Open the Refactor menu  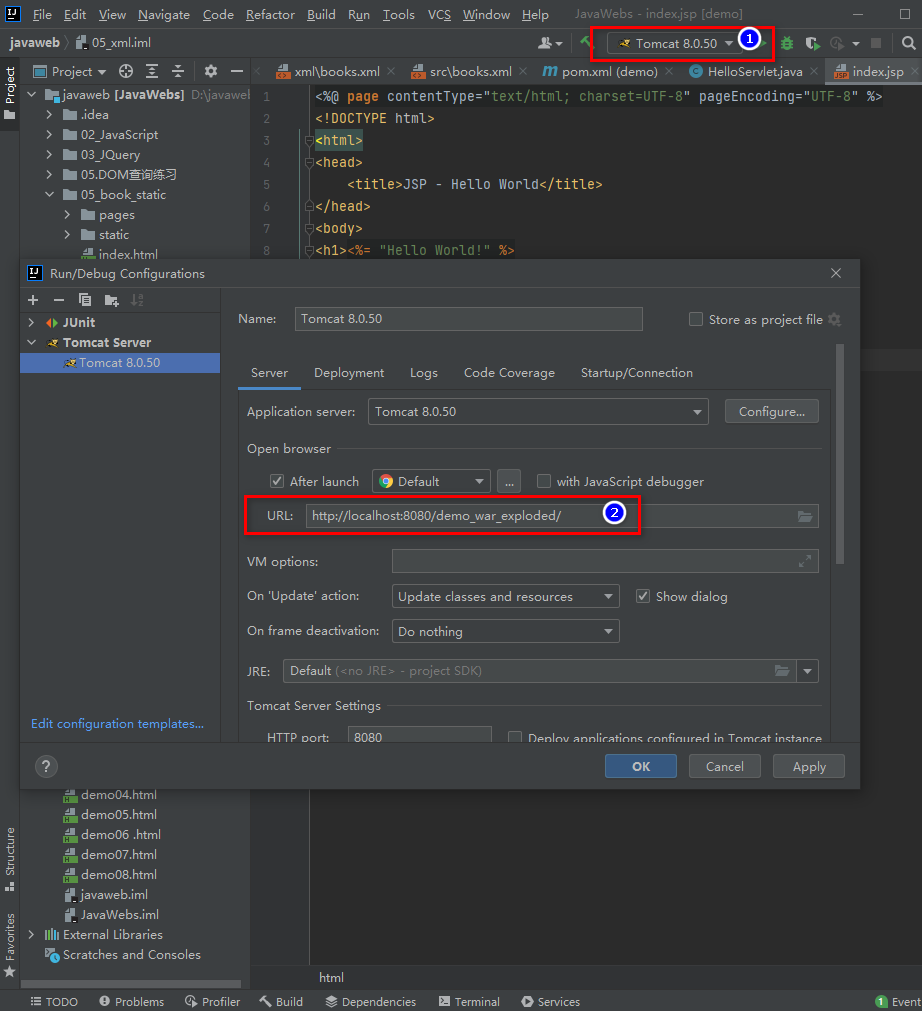(270, 14)
